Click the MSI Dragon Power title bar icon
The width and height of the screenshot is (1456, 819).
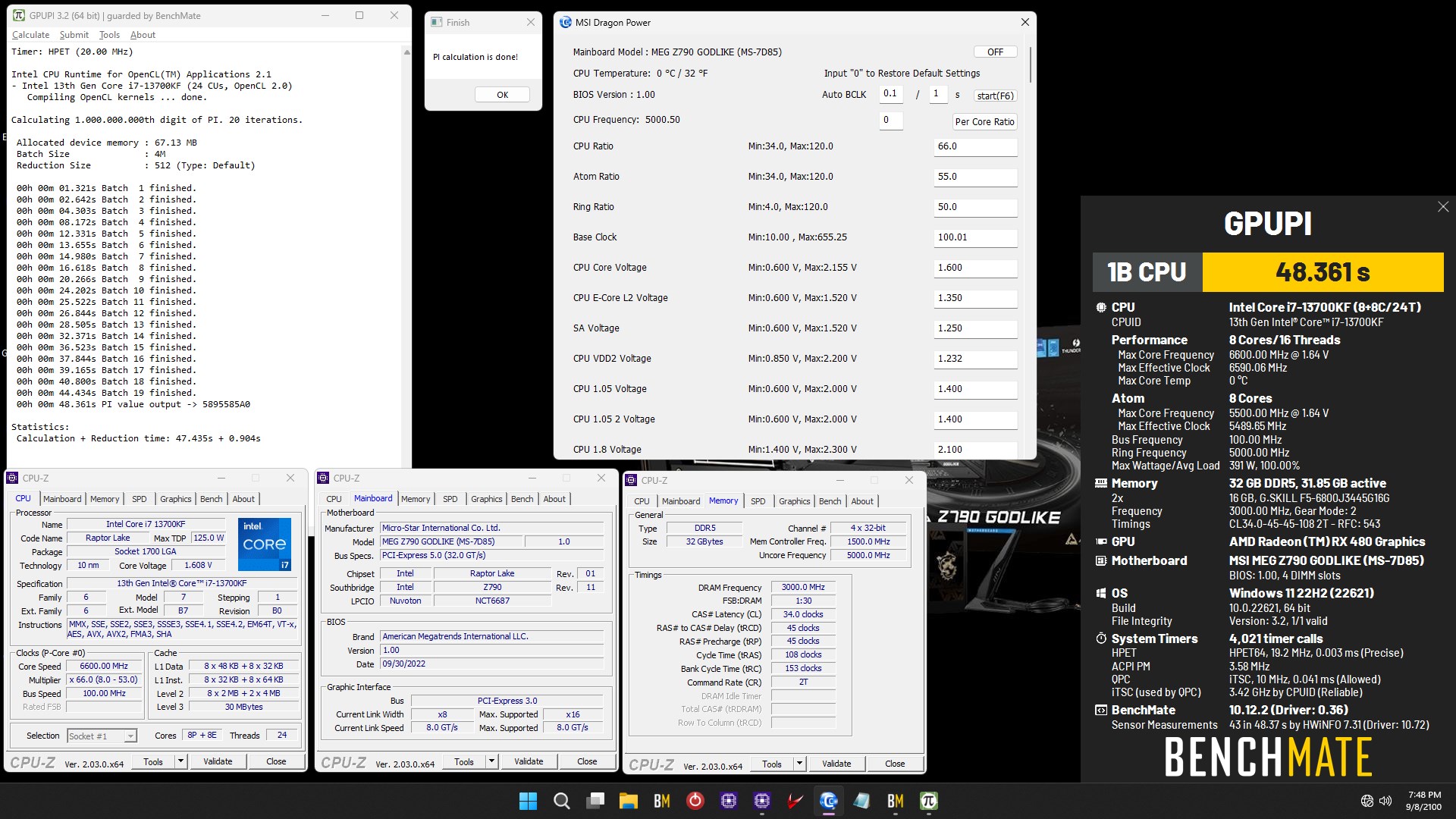coord(565,22)
